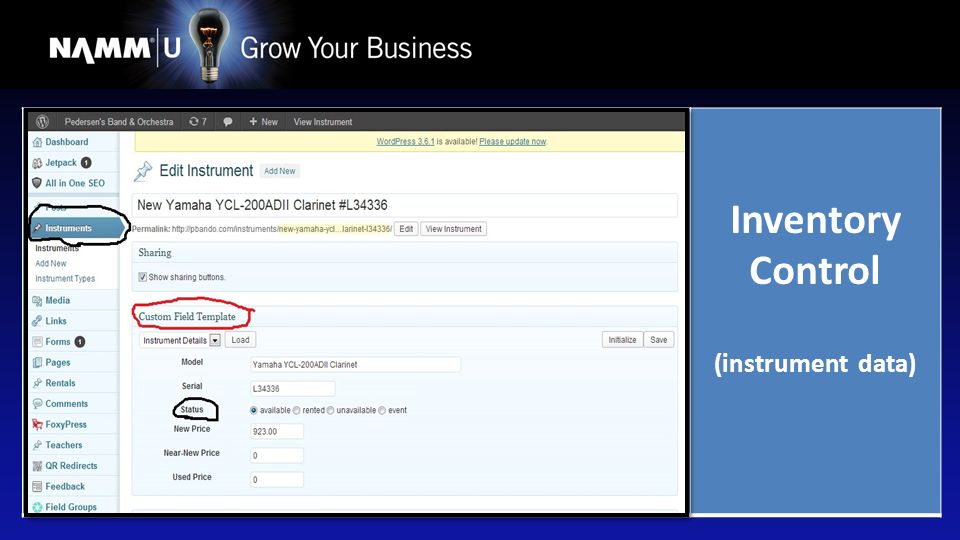Click the View Instrument button under title
The width and height of the screenshot is (960, 540).
point(454,229)
